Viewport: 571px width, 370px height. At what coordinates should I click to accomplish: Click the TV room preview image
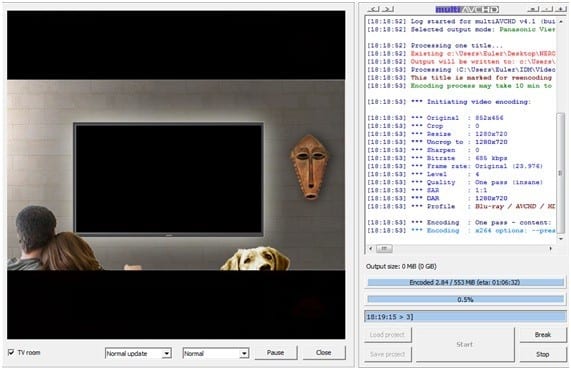(176, 175)
